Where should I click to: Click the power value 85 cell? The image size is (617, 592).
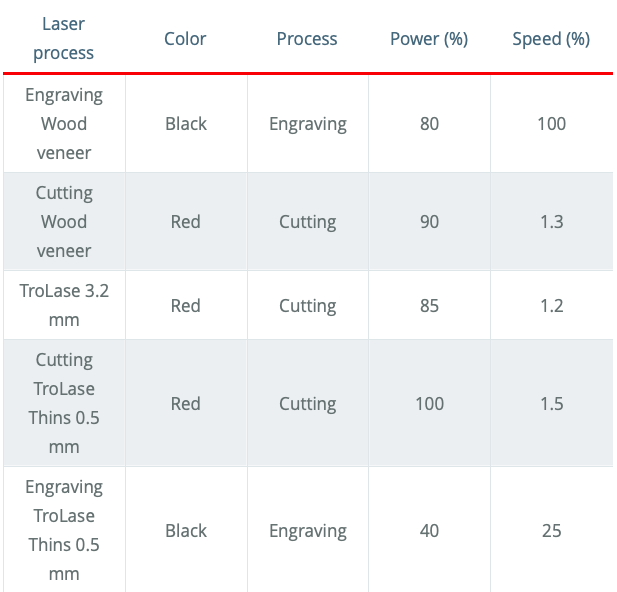(429, 306)
